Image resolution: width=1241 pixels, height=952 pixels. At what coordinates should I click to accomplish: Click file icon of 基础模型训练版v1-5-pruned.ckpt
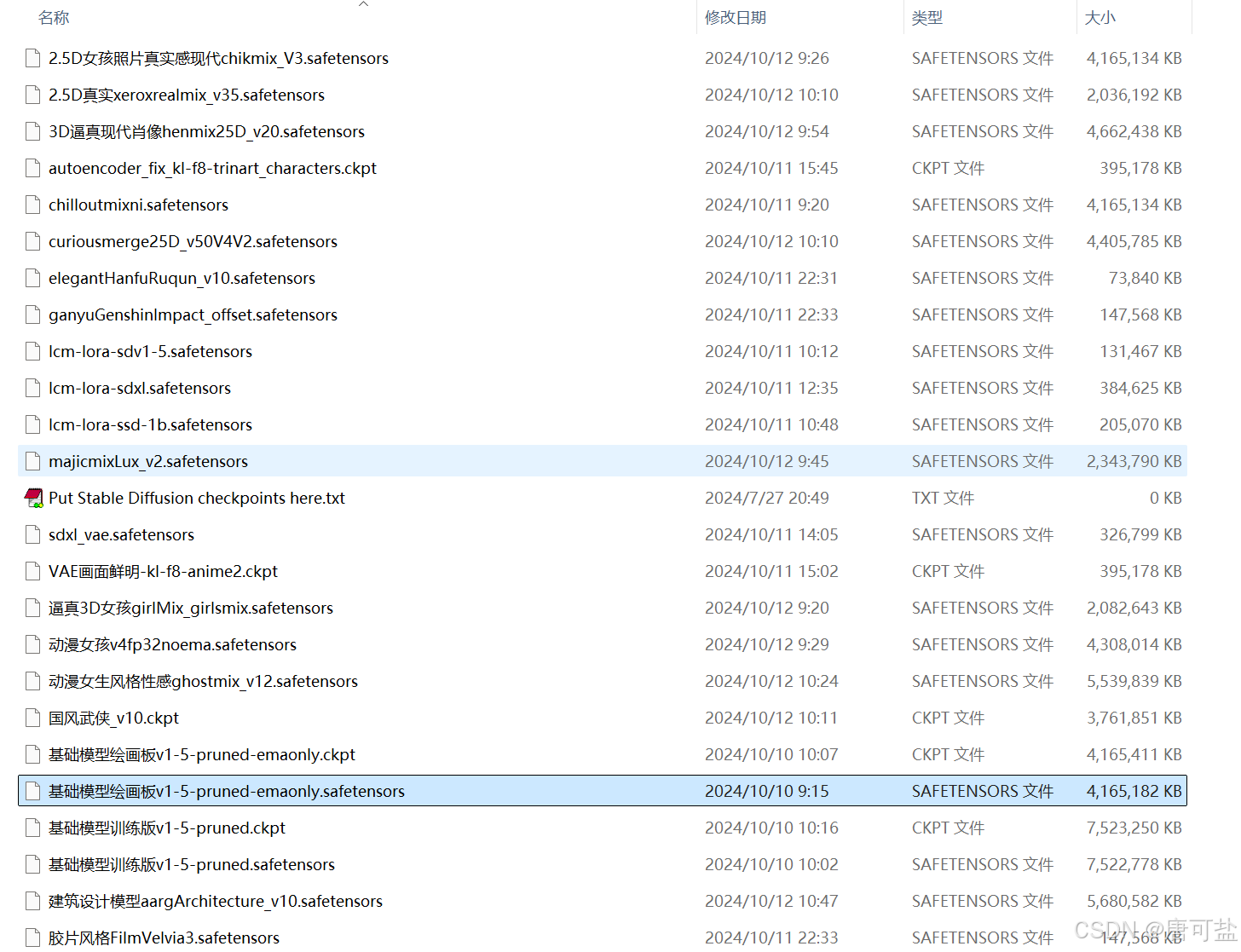(x=33, y=828)
